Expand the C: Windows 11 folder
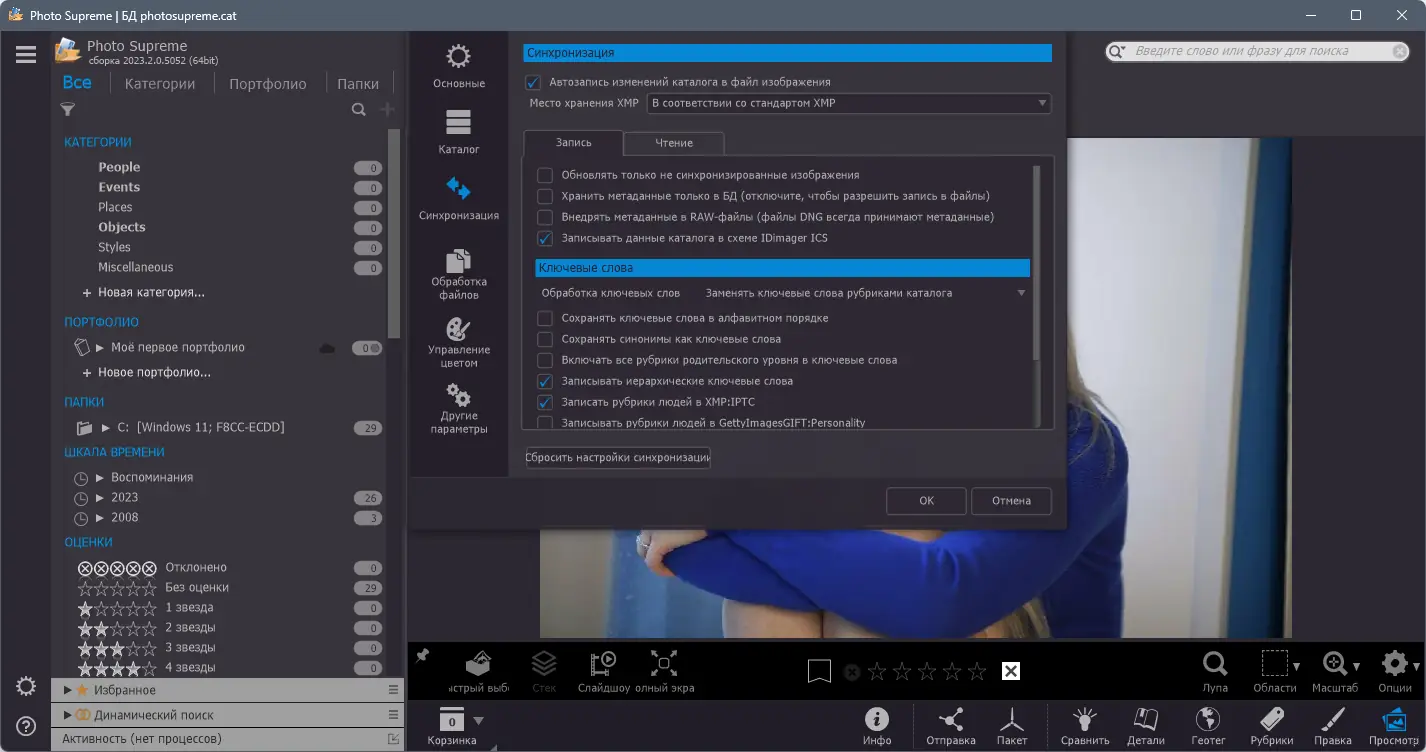The width and height of the screenshot is (1426, 752). coord(105,428)
